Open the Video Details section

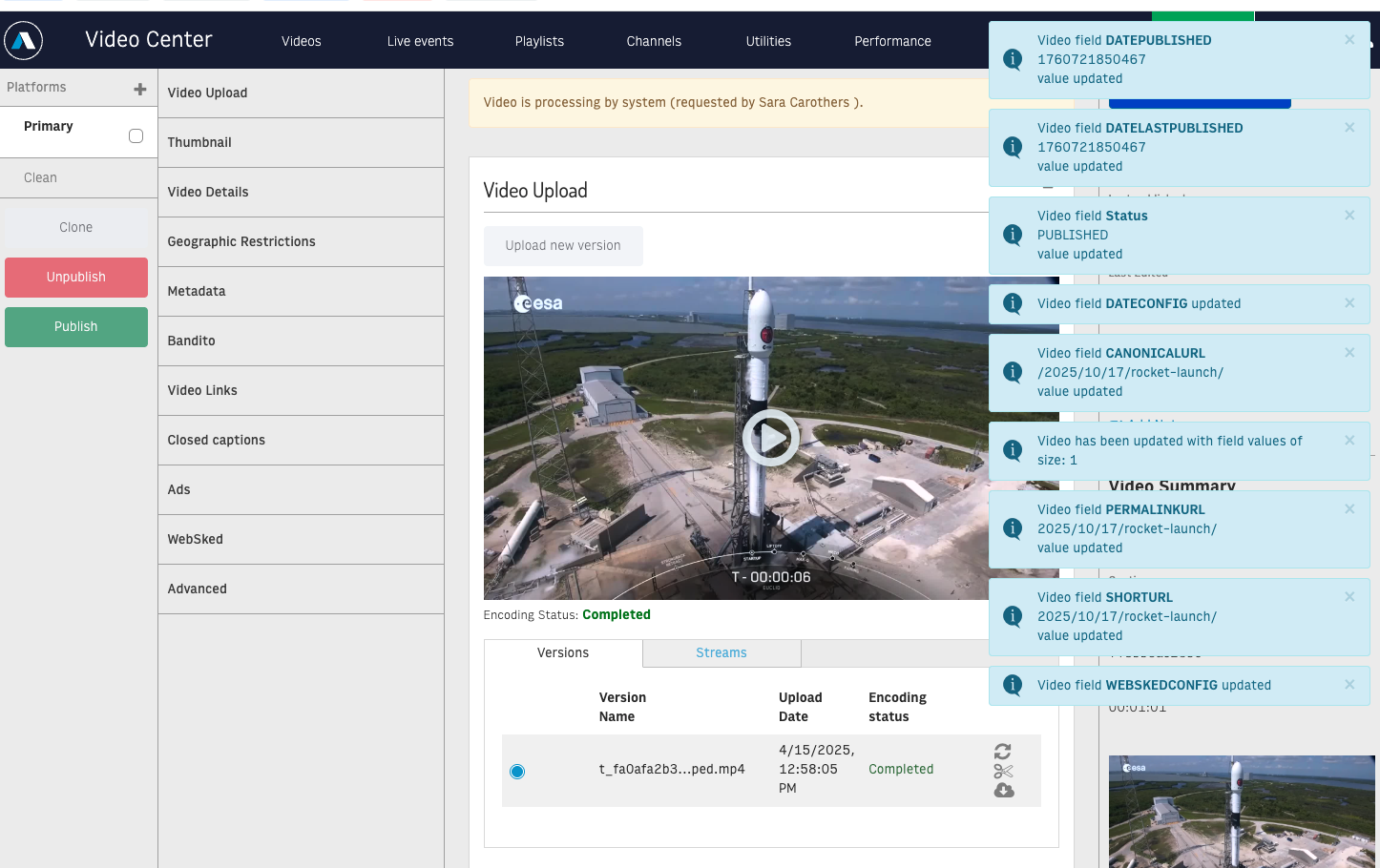pos(301,193)
